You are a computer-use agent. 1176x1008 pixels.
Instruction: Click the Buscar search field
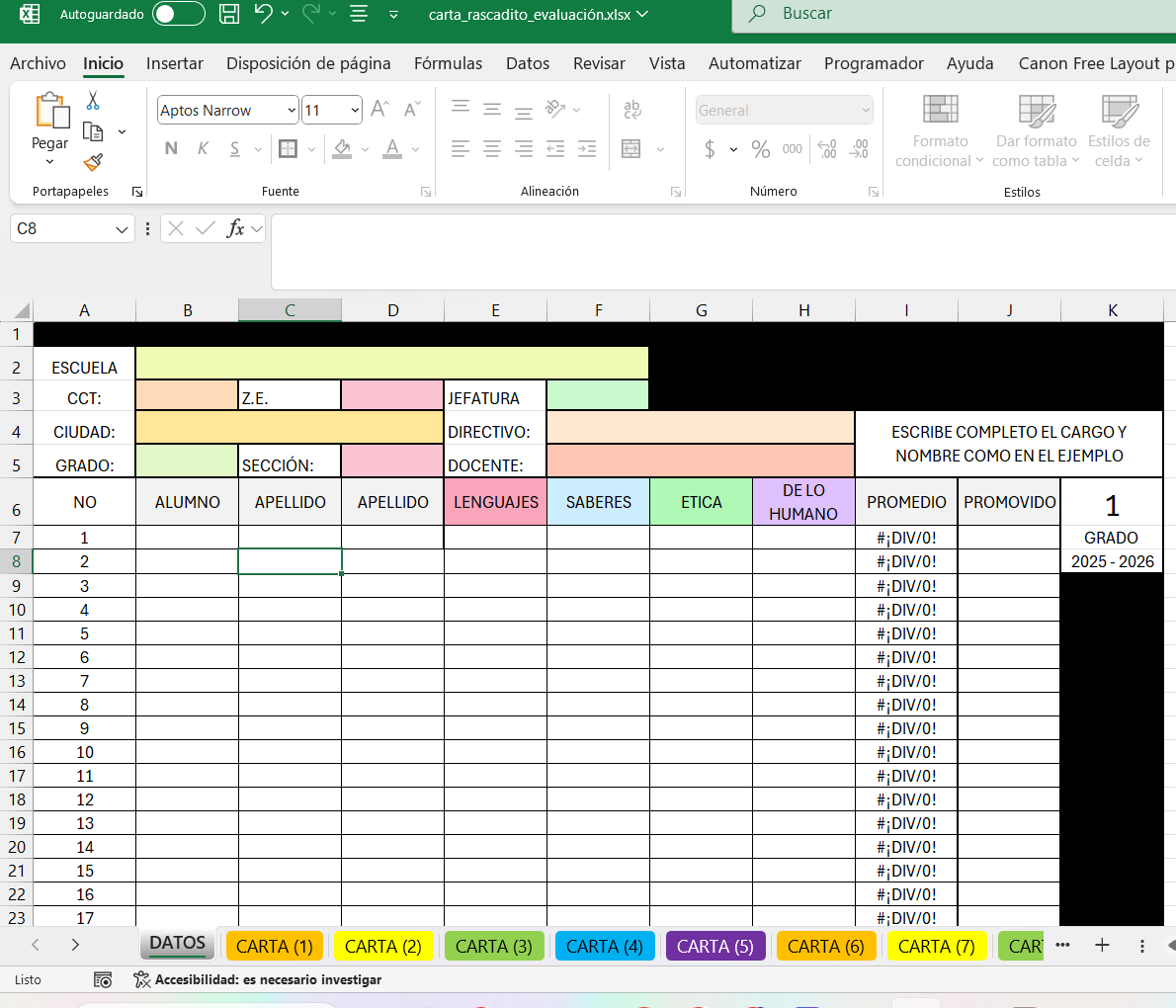(x=954, y=14)
